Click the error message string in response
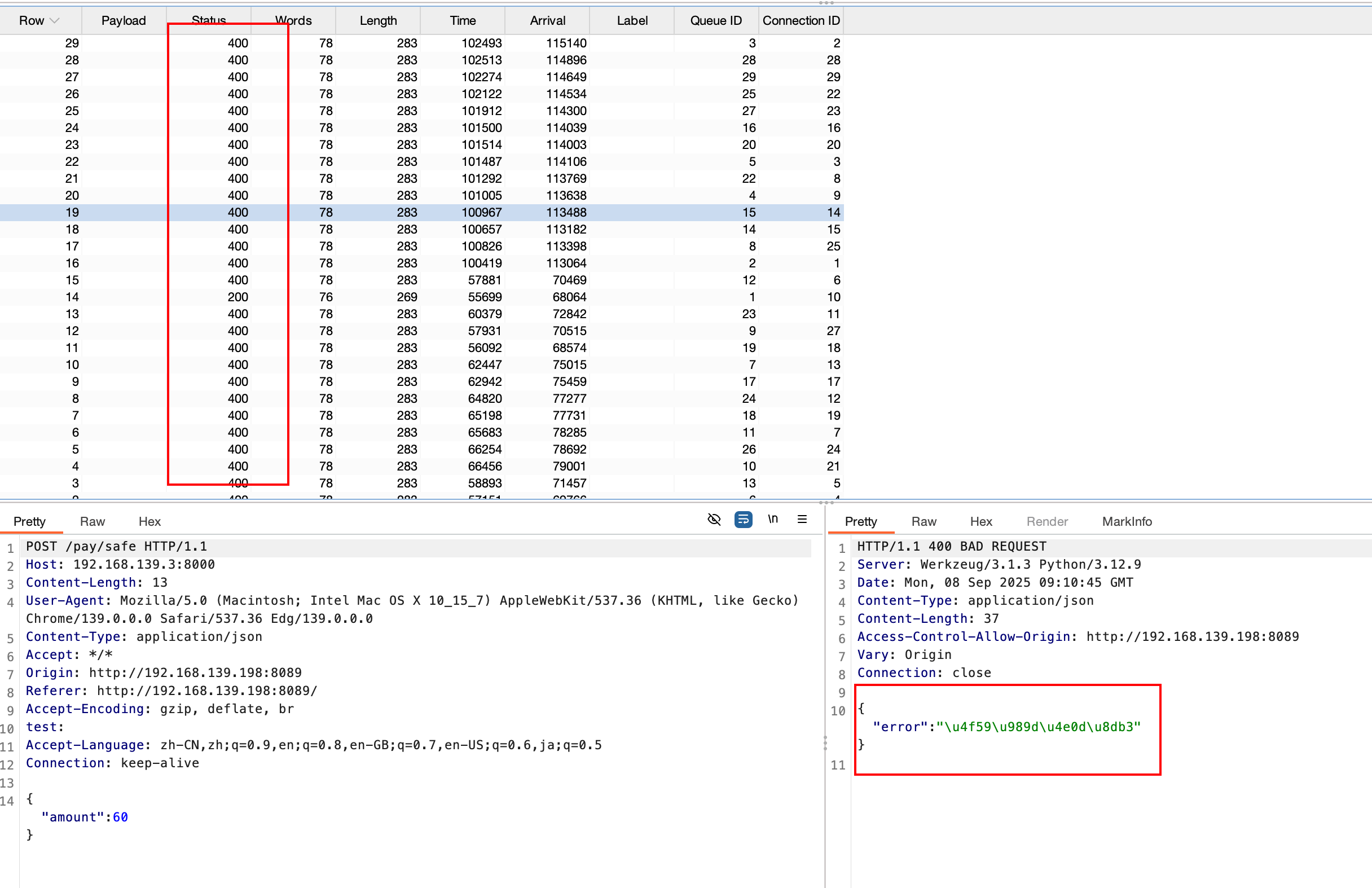Image resolution: width=1372 pixels, height=888 pixels. 1038,727
